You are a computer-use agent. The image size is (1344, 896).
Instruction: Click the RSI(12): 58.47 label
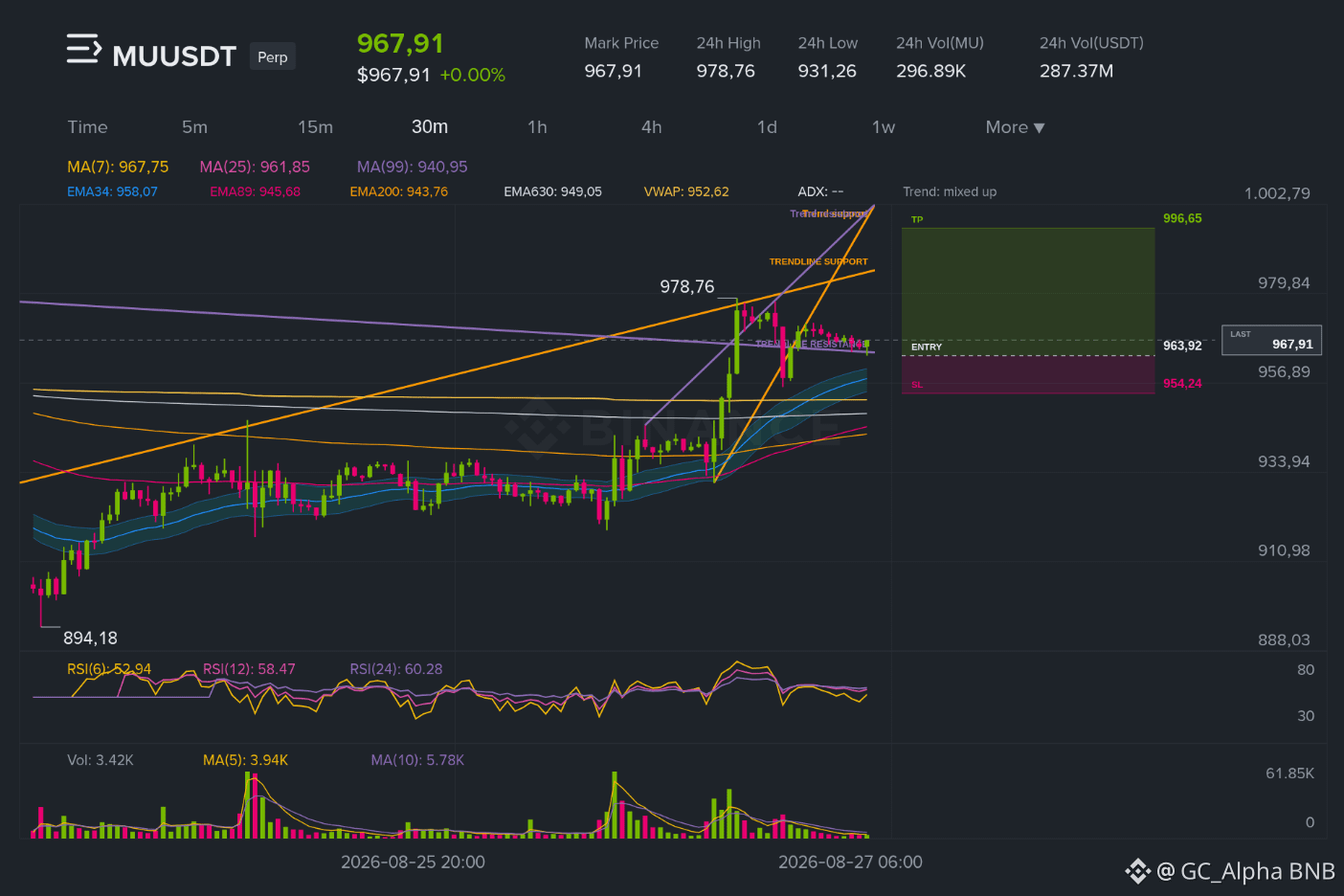(249, 669)
